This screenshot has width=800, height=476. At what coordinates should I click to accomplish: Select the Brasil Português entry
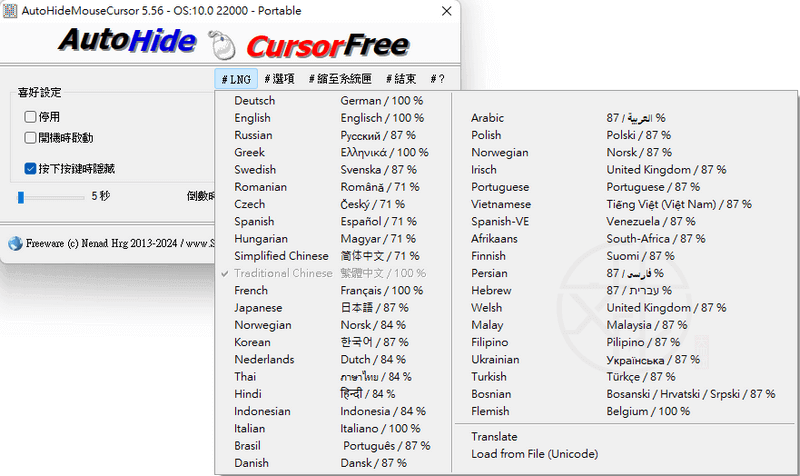[333, 446]
